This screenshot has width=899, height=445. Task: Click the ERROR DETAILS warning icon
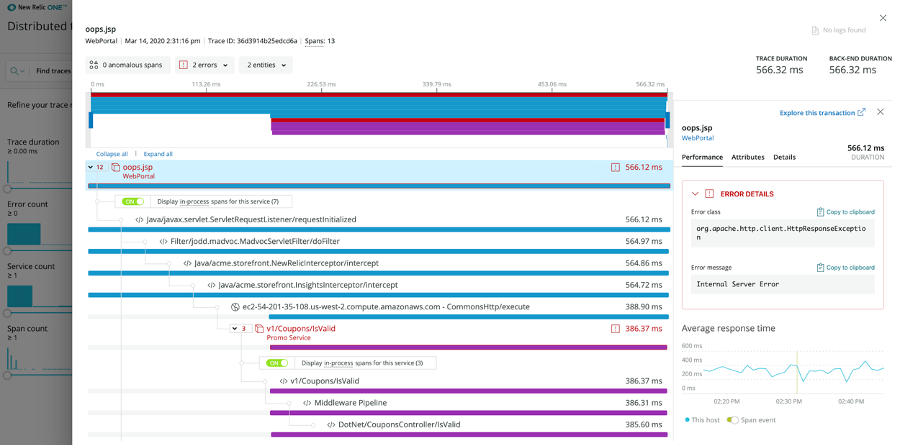click(710, 194)
